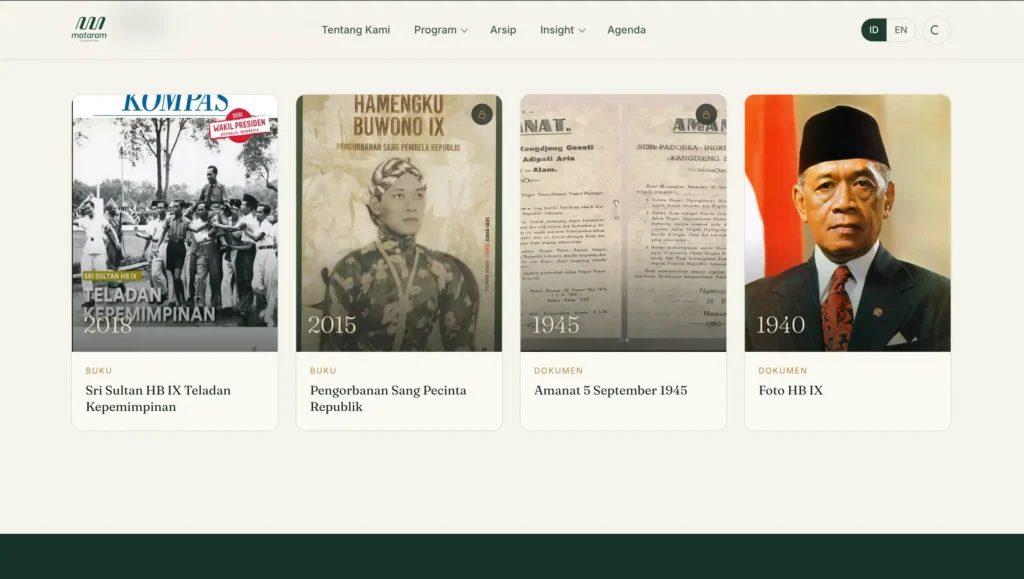Click the Mataram logo in the header
The height and width of the screenshot is (579, 1024).
point(89,29)
